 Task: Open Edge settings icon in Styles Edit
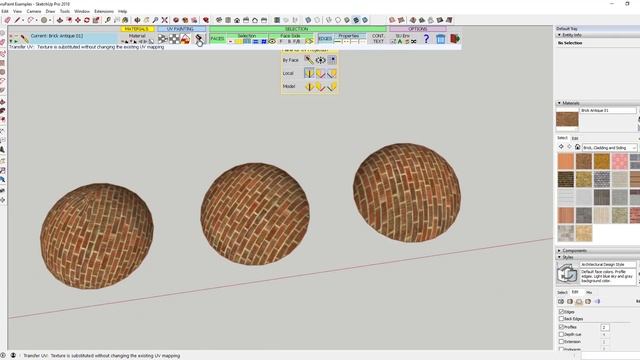[561, 302]
